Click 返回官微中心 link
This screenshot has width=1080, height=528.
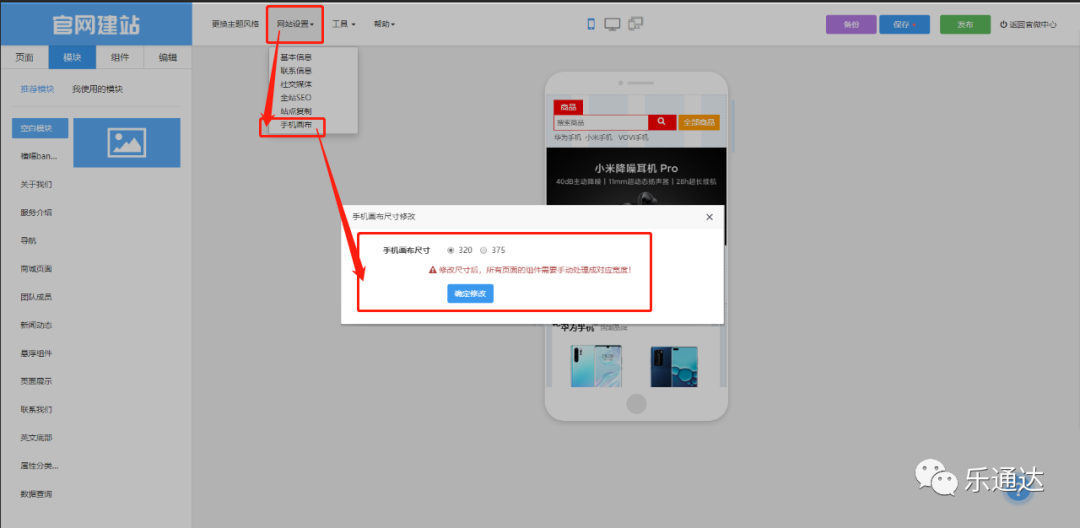pos(1028,24)
